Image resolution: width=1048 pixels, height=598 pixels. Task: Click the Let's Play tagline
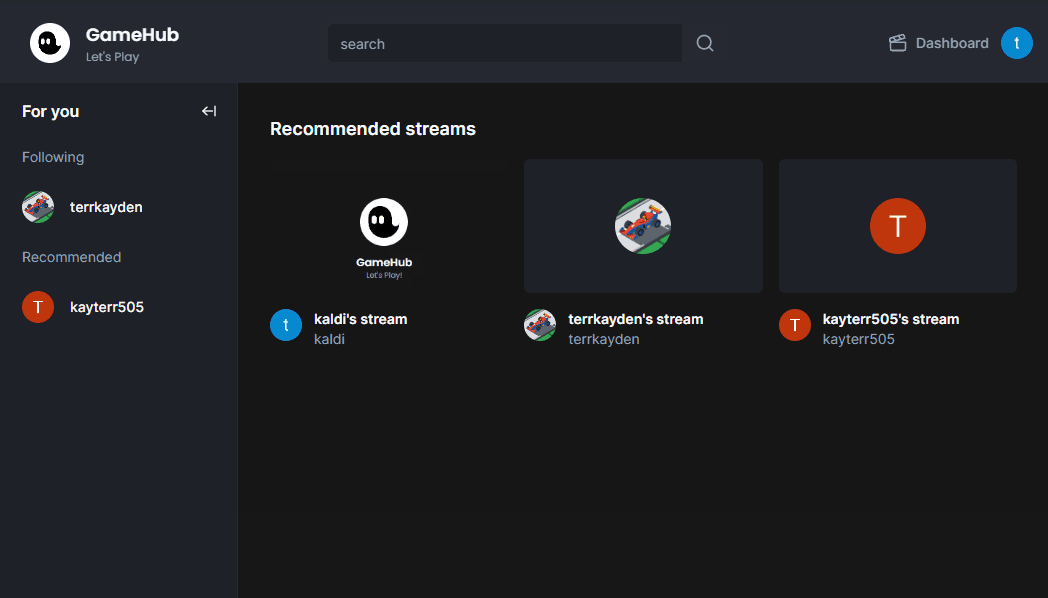[112, 57]
